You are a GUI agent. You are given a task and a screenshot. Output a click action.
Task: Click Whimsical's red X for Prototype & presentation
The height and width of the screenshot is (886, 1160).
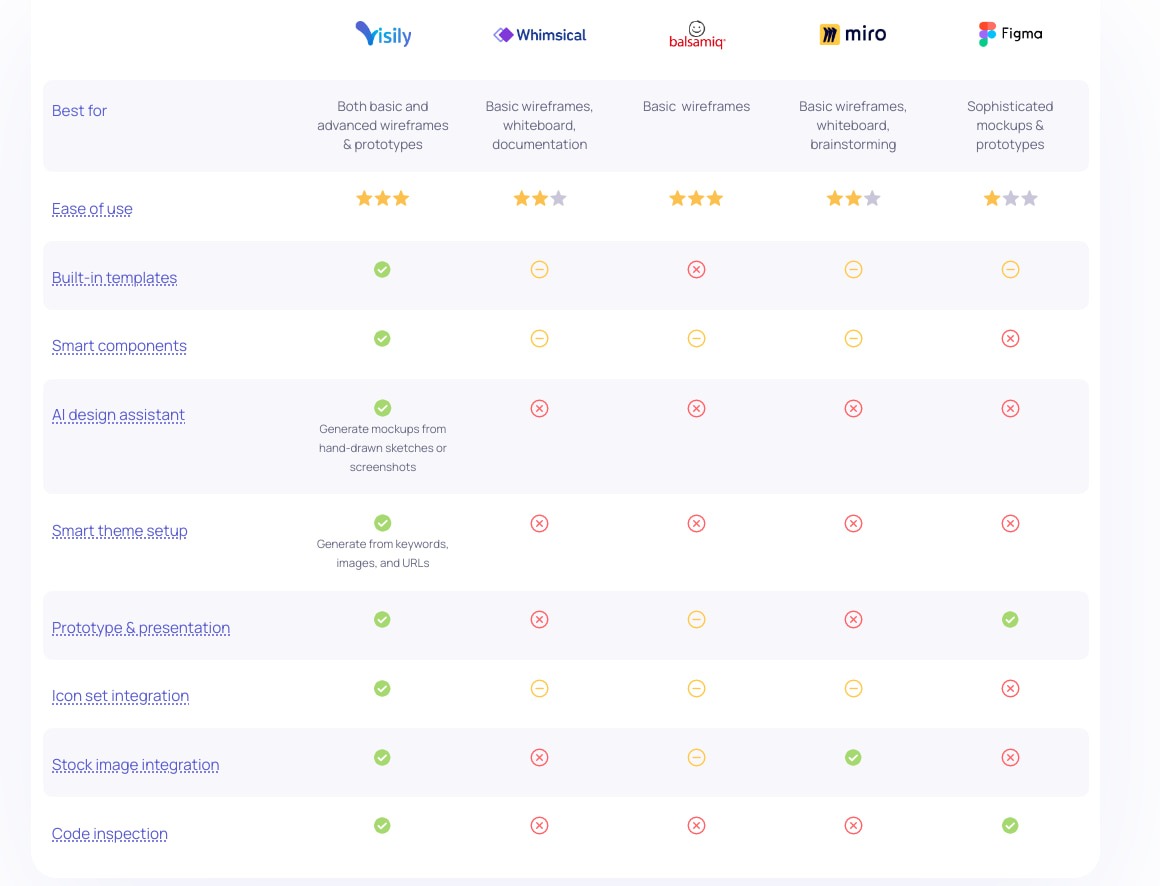(x=539, y=619)
